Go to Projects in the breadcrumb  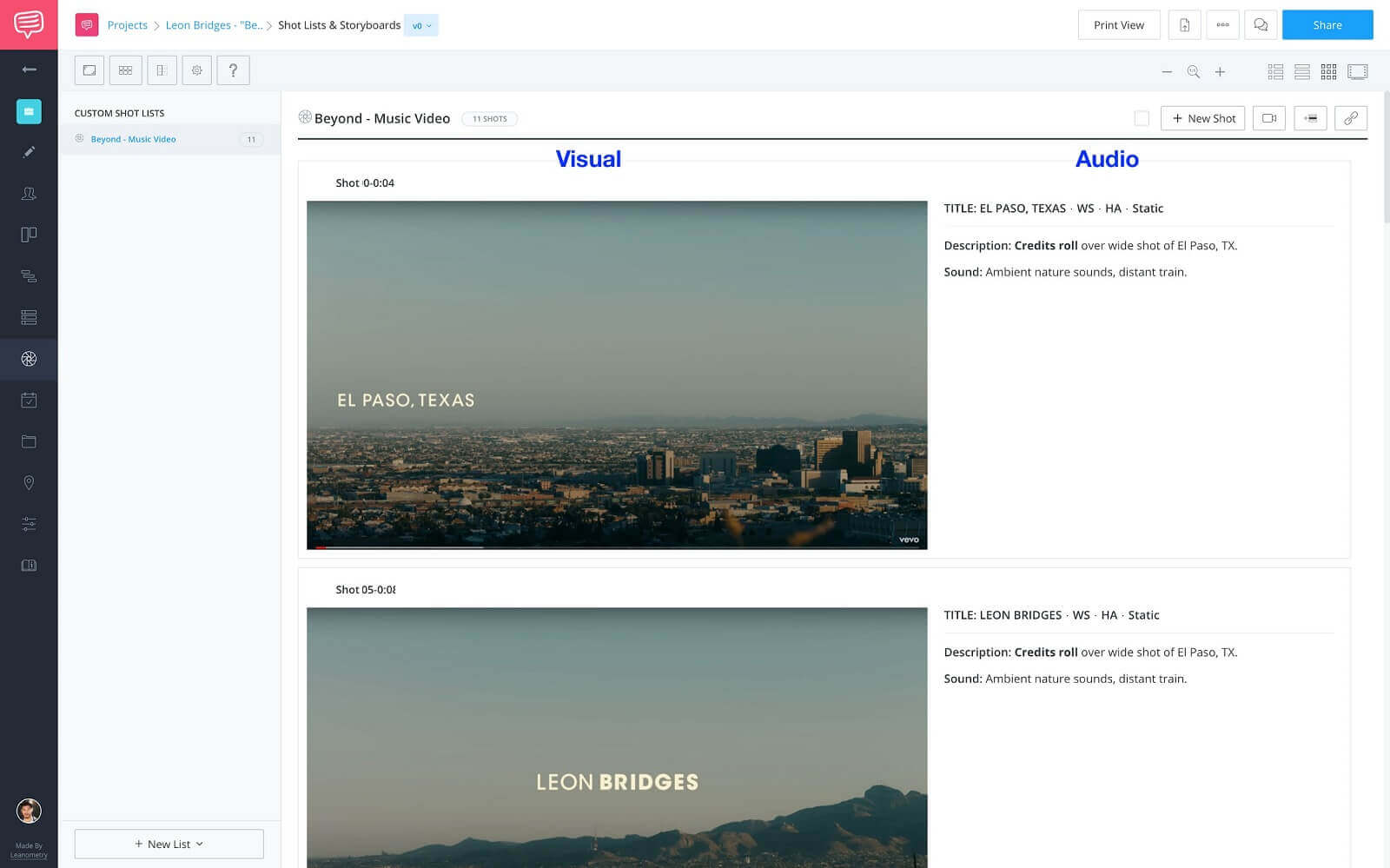point(127,25)
